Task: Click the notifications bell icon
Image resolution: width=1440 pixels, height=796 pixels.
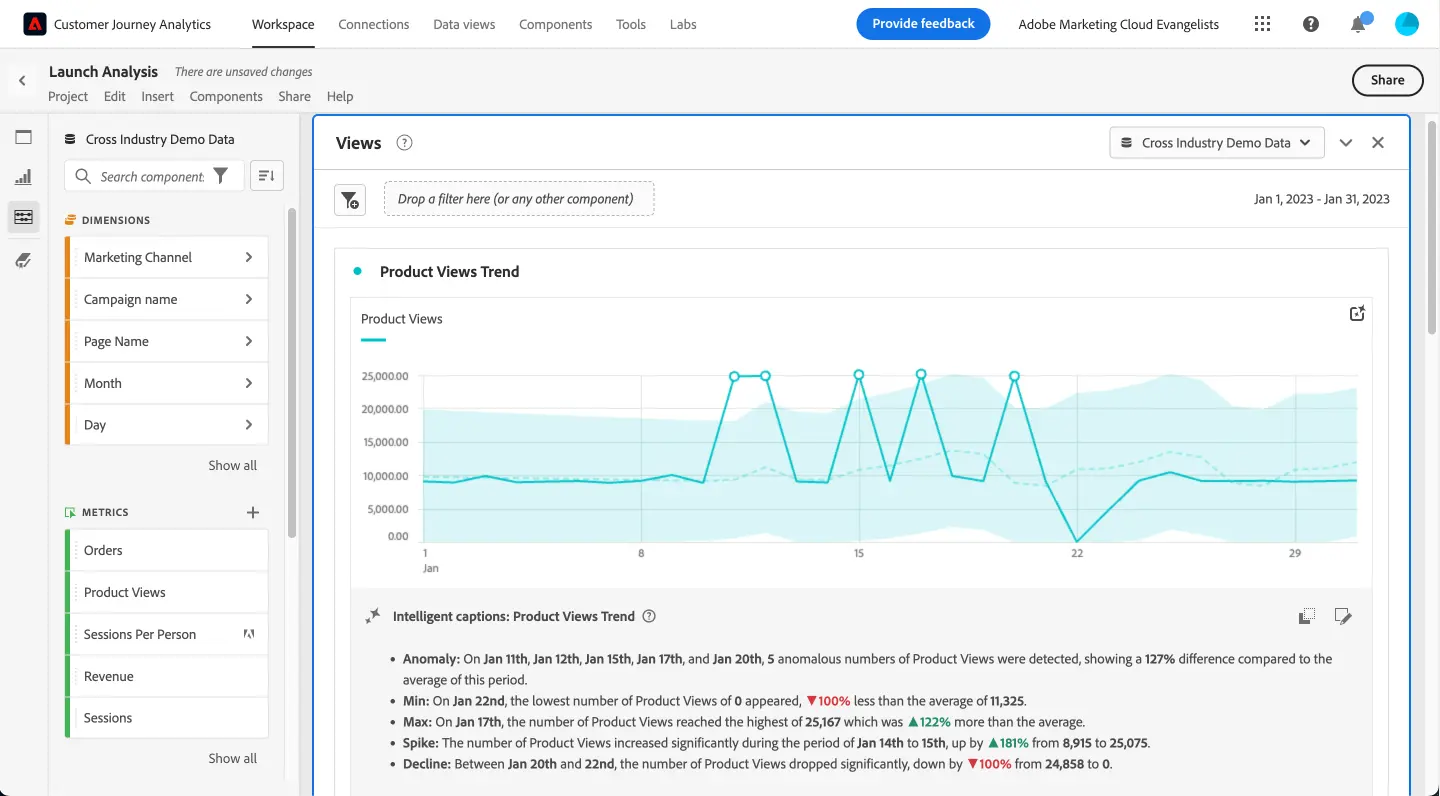Action: click(x=1359, y=23)
